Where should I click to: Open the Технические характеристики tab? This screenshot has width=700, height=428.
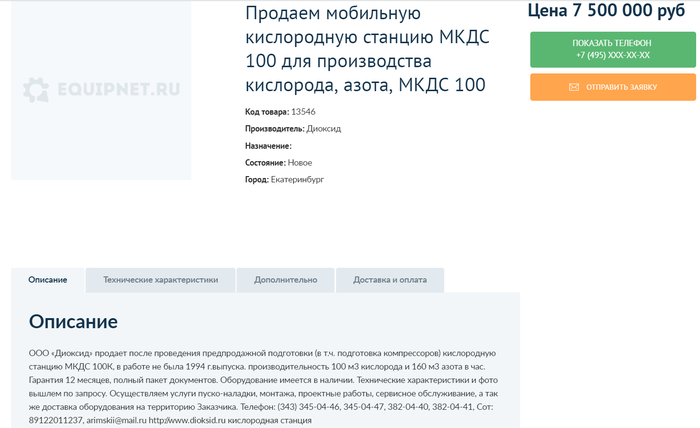[160, 280]
